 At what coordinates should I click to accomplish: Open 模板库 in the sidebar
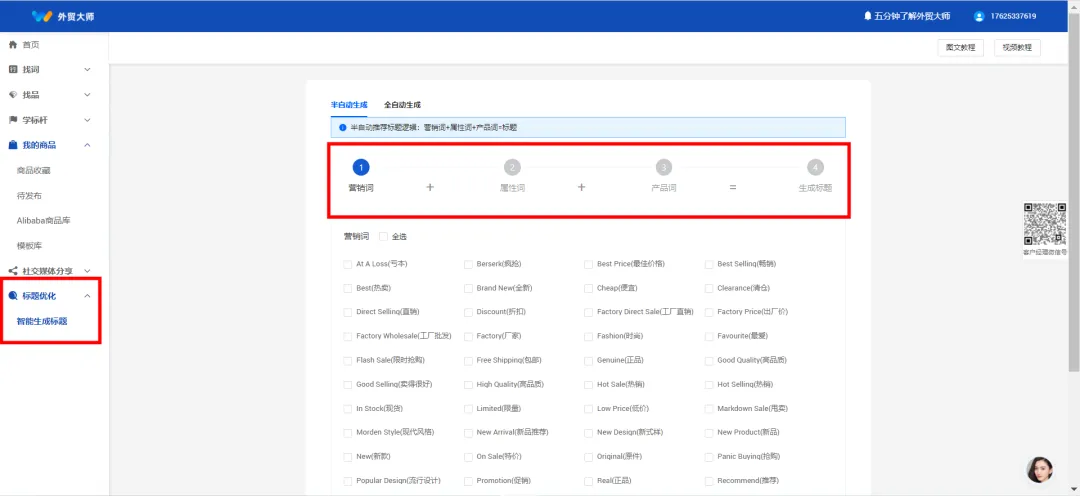[x=30, y=245]
